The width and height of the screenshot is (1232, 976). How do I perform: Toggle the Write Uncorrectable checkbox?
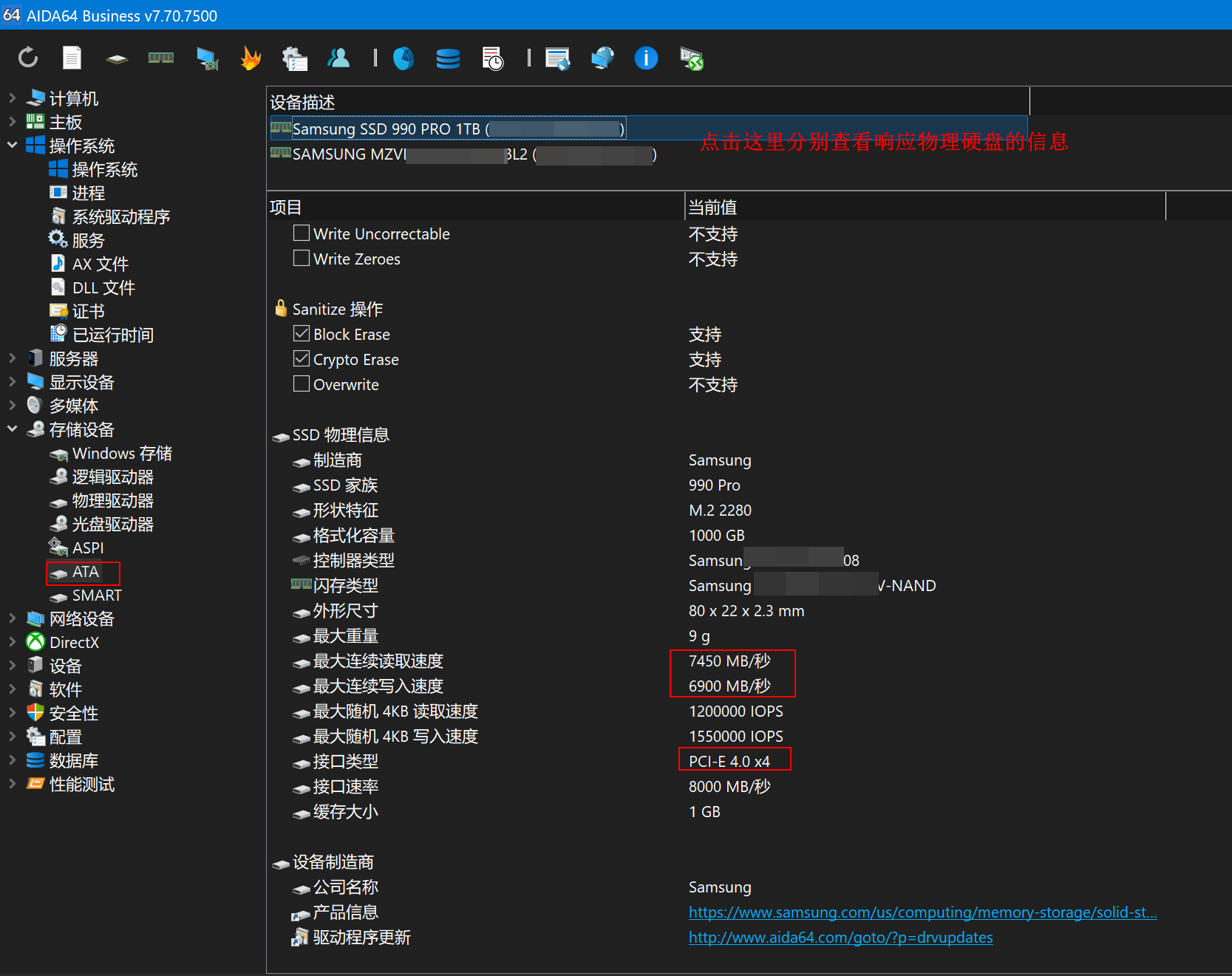tap(302, 233)
